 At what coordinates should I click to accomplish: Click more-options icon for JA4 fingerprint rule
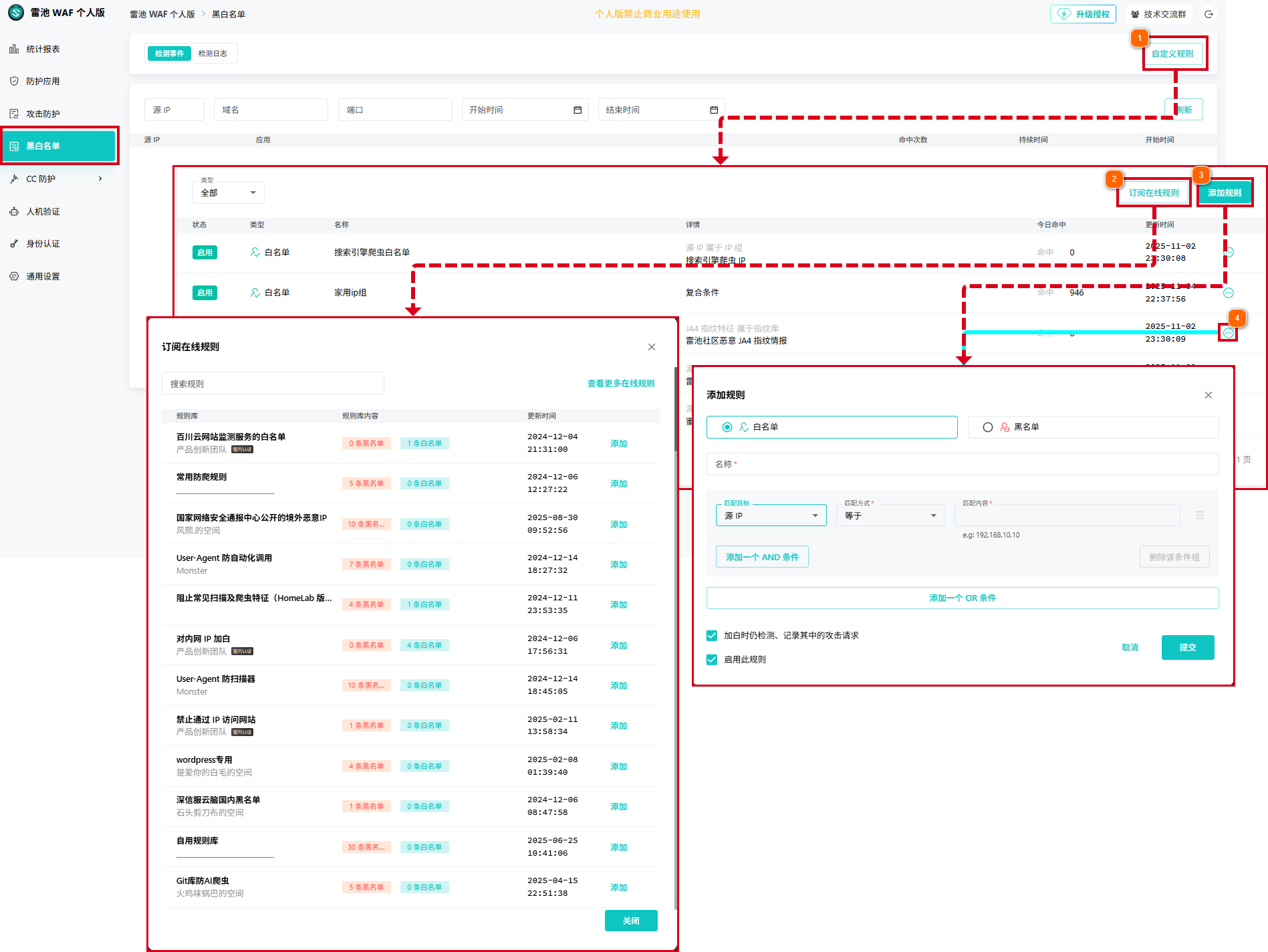[1228, 333]
